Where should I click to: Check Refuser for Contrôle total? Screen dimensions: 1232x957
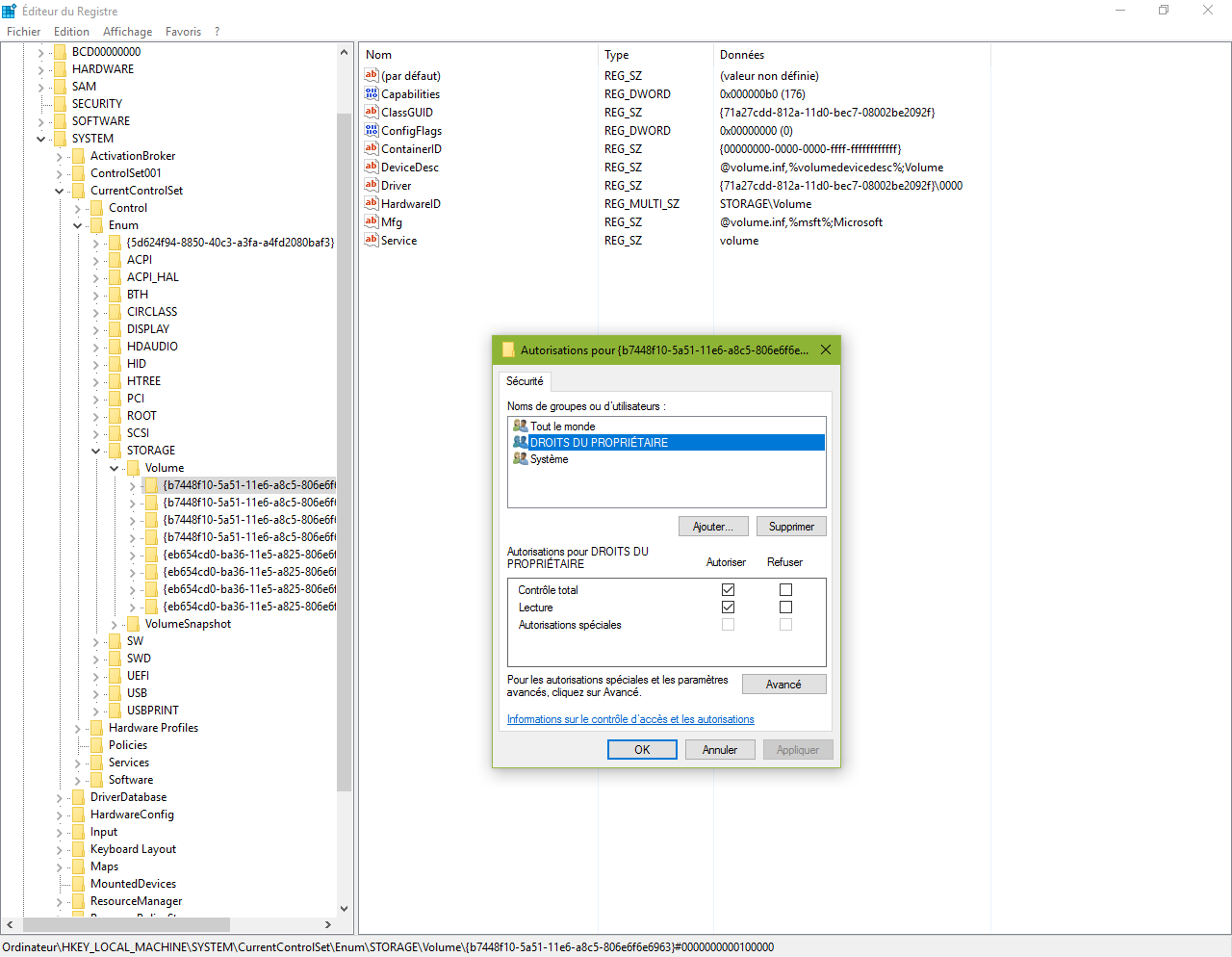tap(785, 589)
